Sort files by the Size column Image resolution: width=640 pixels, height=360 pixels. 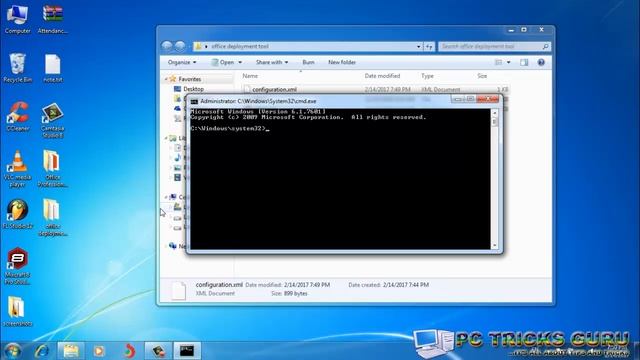point(482,76)
